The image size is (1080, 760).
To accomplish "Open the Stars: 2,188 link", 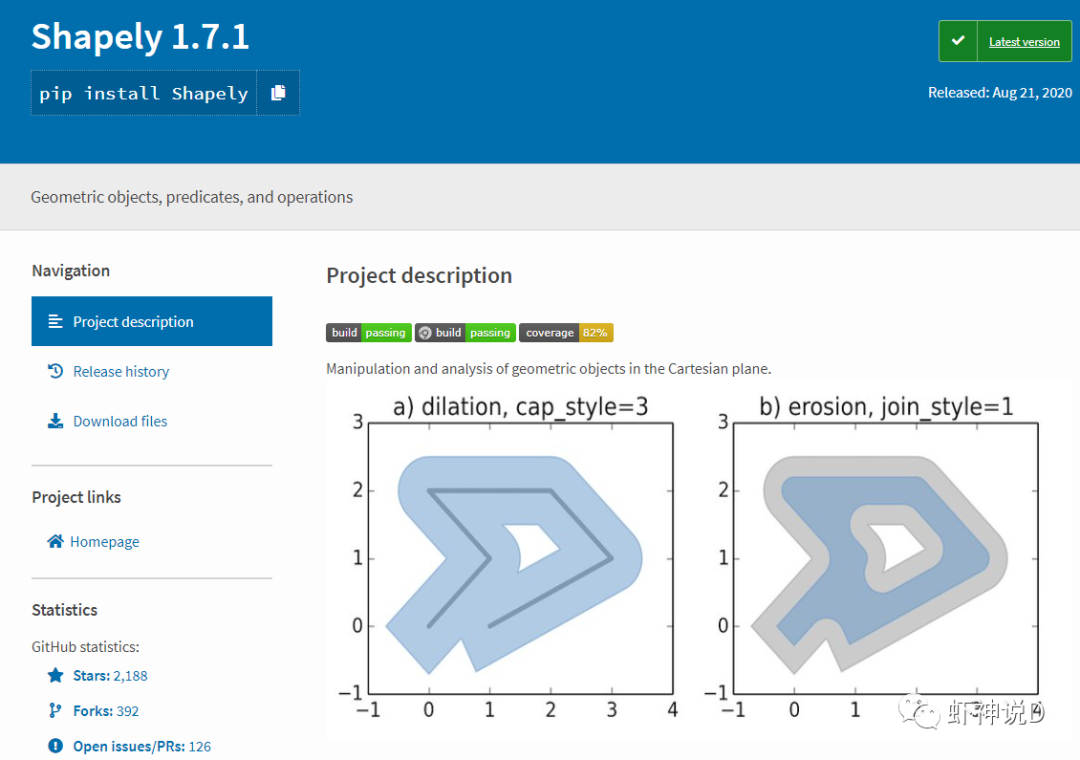I will pos(110,675).
